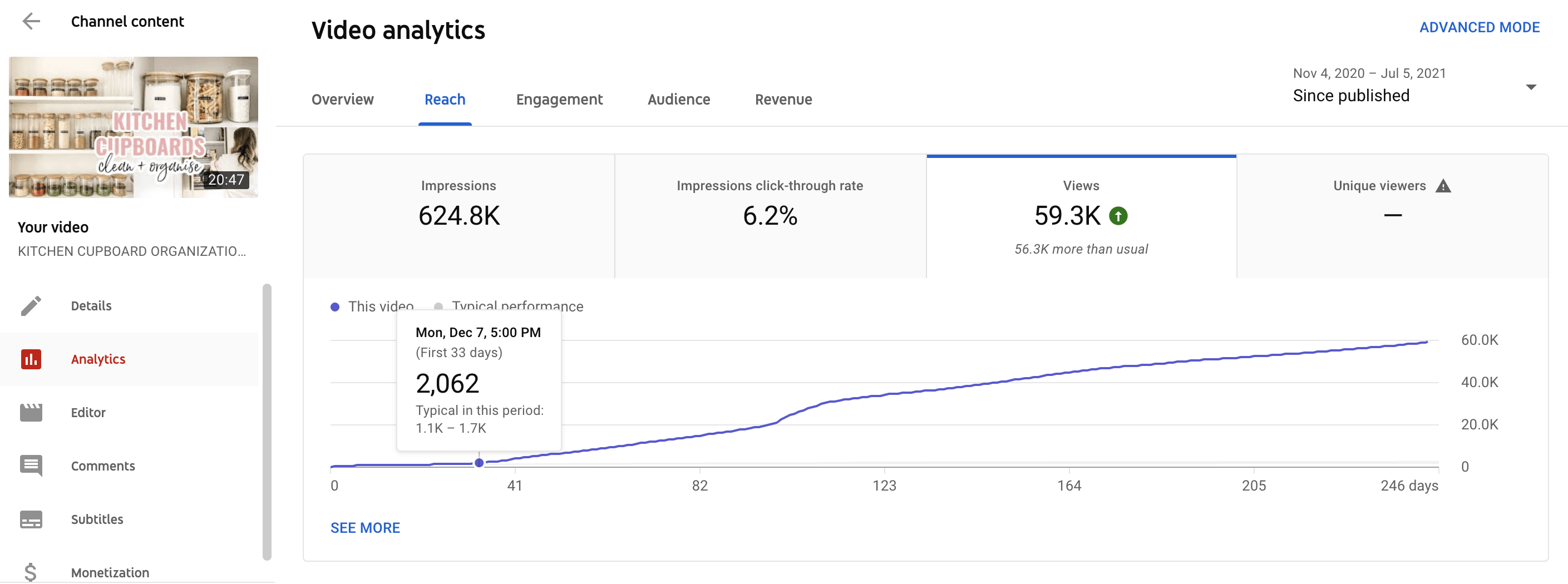The image size is (1568, 584).
Task: Click the '60.0K' y-axis label
Action: [x=1479, y=339]
